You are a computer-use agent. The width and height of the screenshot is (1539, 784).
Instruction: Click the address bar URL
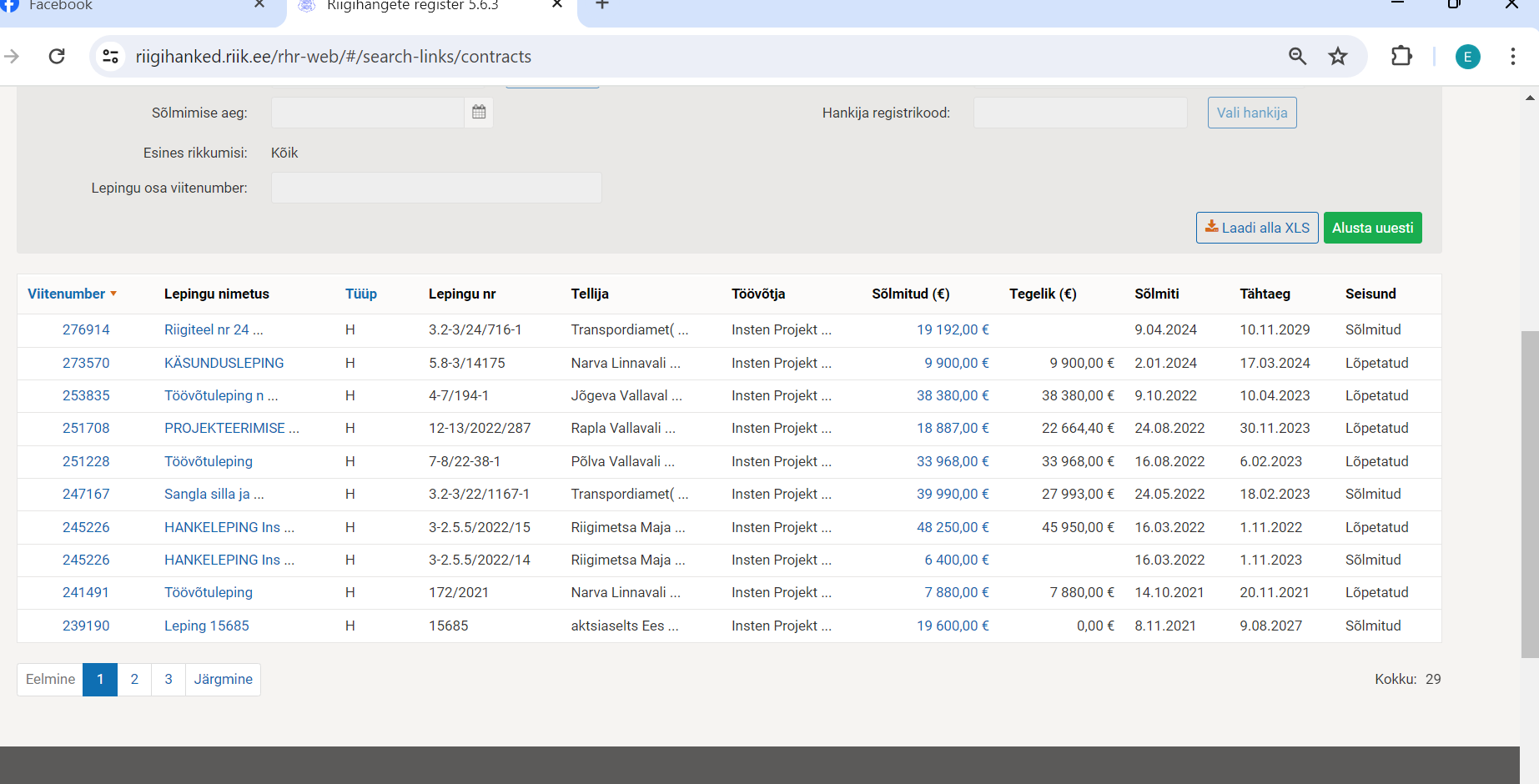(333, 56)
